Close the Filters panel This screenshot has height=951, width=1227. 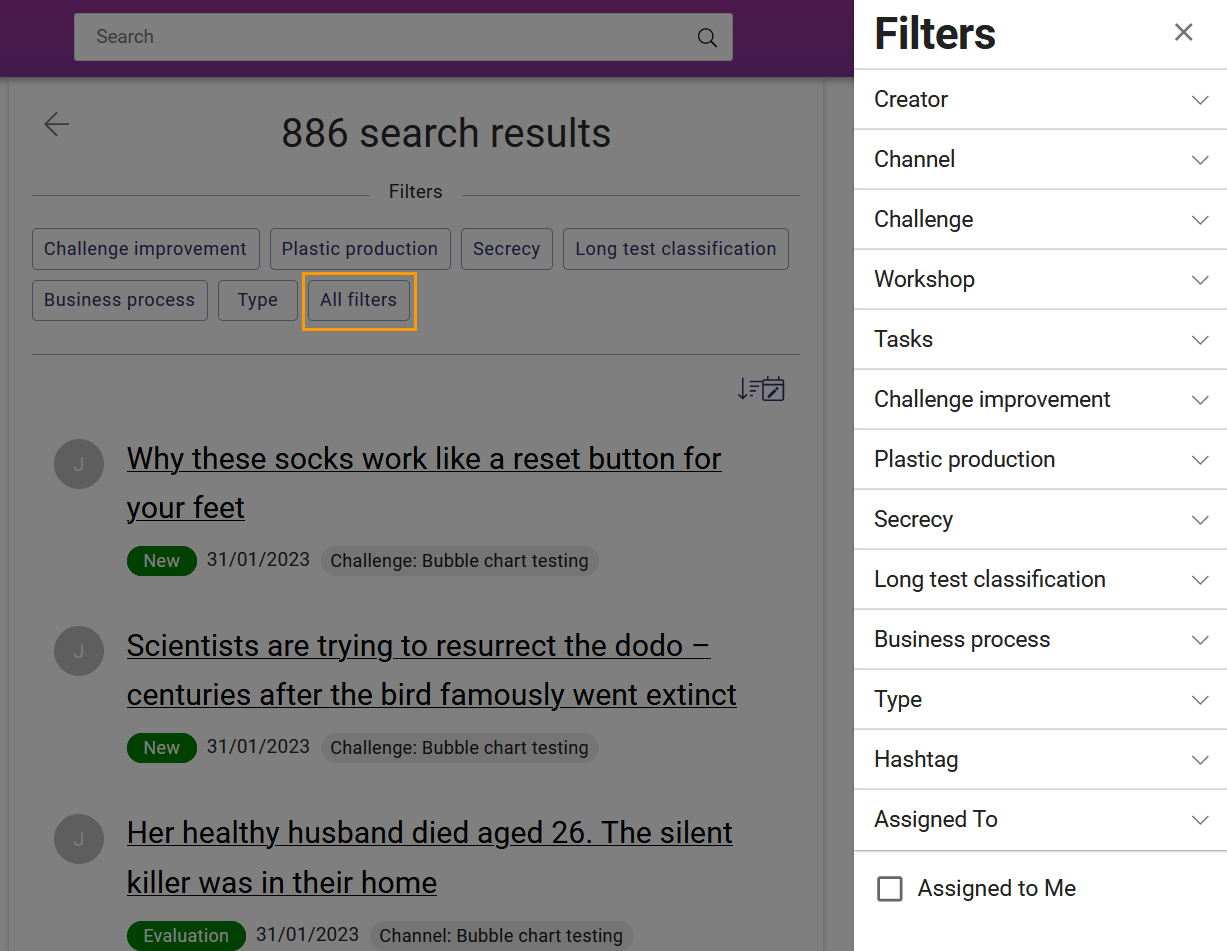tap(1184, 32)
